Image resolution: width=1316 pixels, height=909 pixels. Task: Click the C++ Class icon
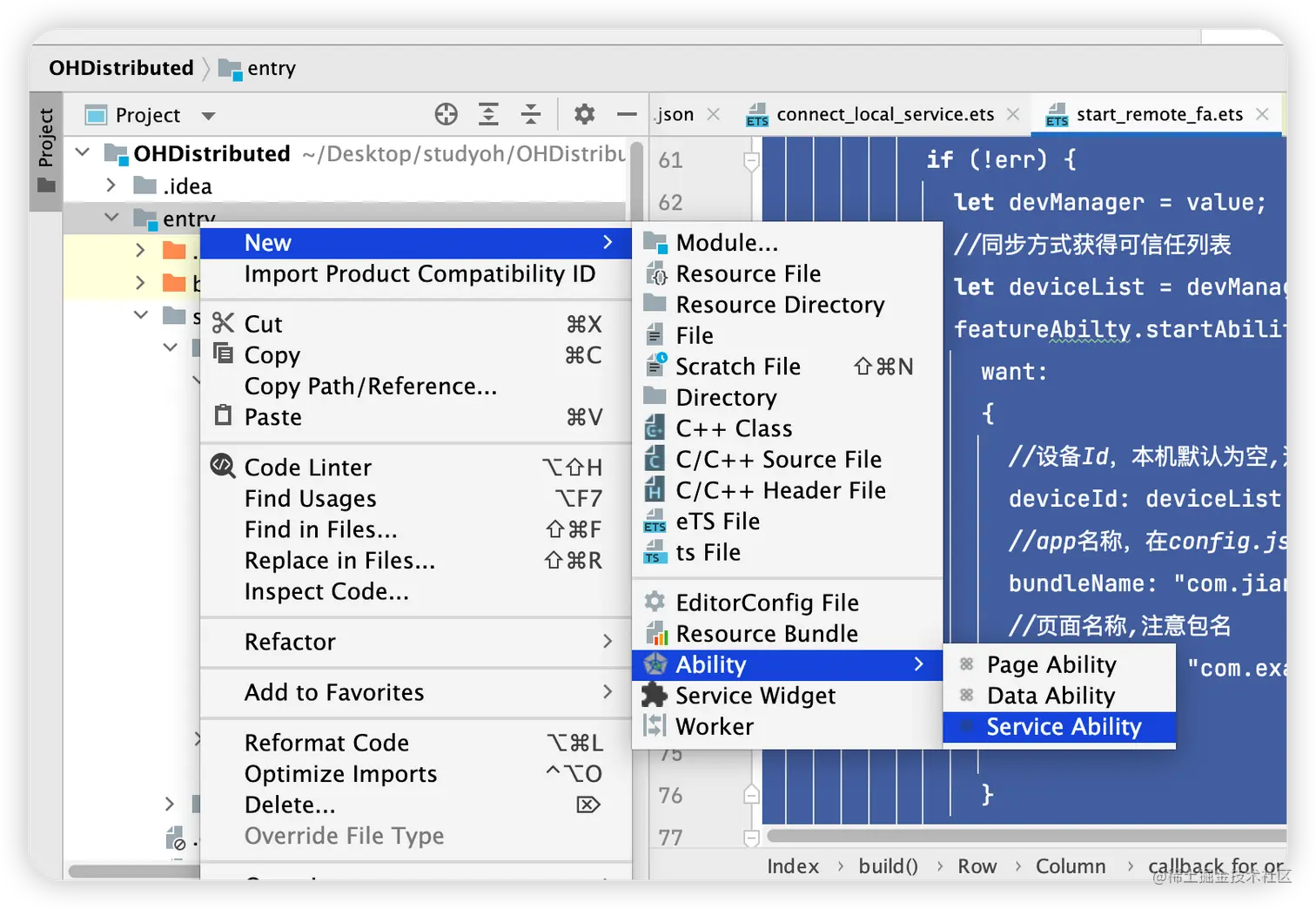coord(655,428)
